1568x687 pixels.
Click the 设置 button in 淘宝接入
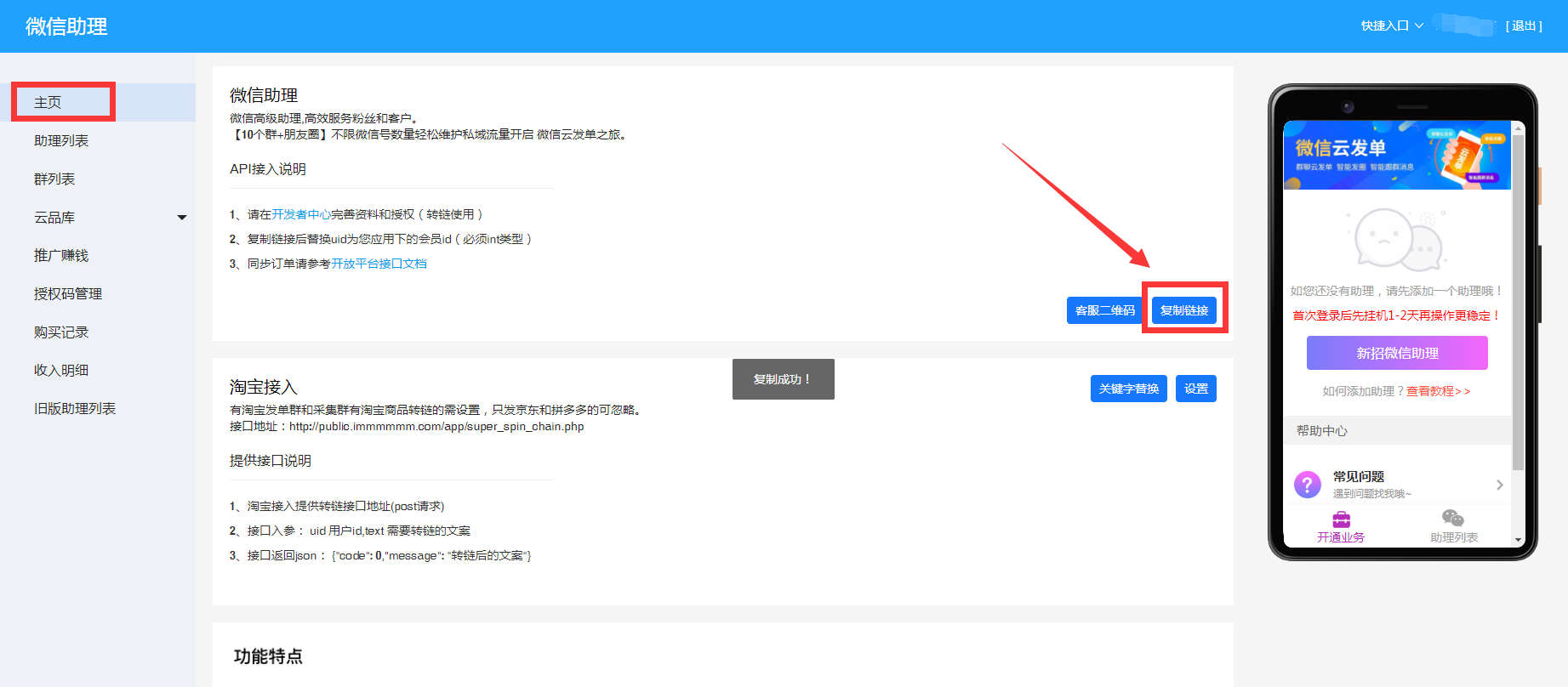1196,389
